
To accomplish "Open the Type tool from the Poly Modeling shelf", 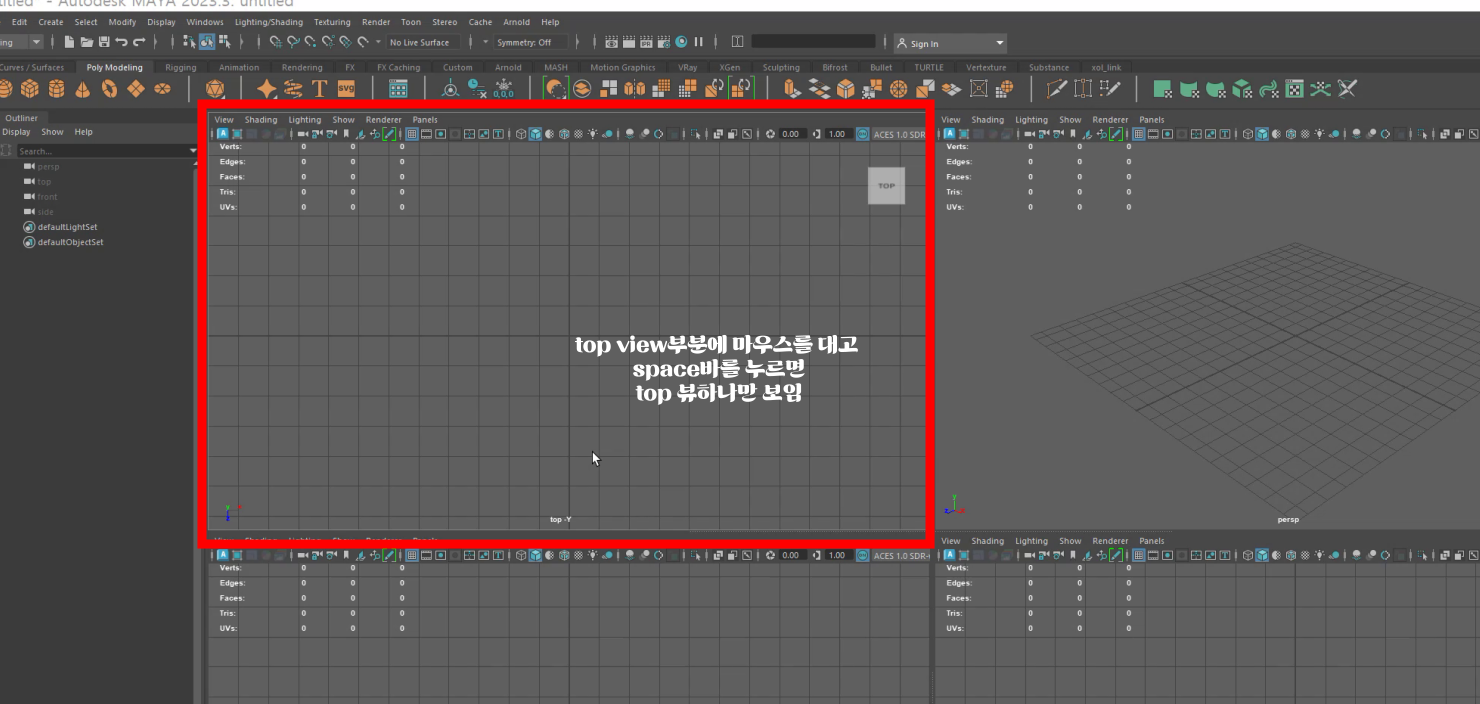I will pos(318,89).
